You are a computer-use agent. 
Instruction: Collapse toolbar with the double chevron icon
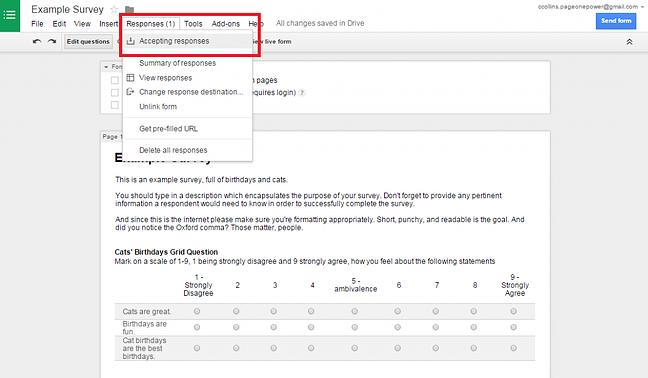pyautogui.click(x=629, y=42)
